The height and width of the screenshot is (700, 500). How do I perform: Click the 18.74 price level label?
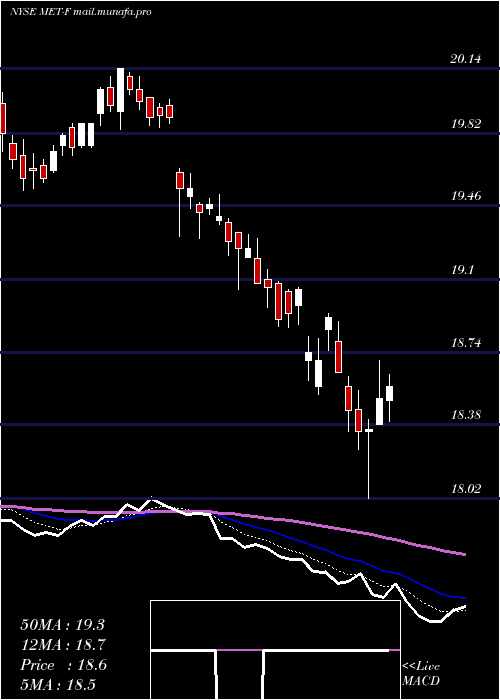[466, 343]
